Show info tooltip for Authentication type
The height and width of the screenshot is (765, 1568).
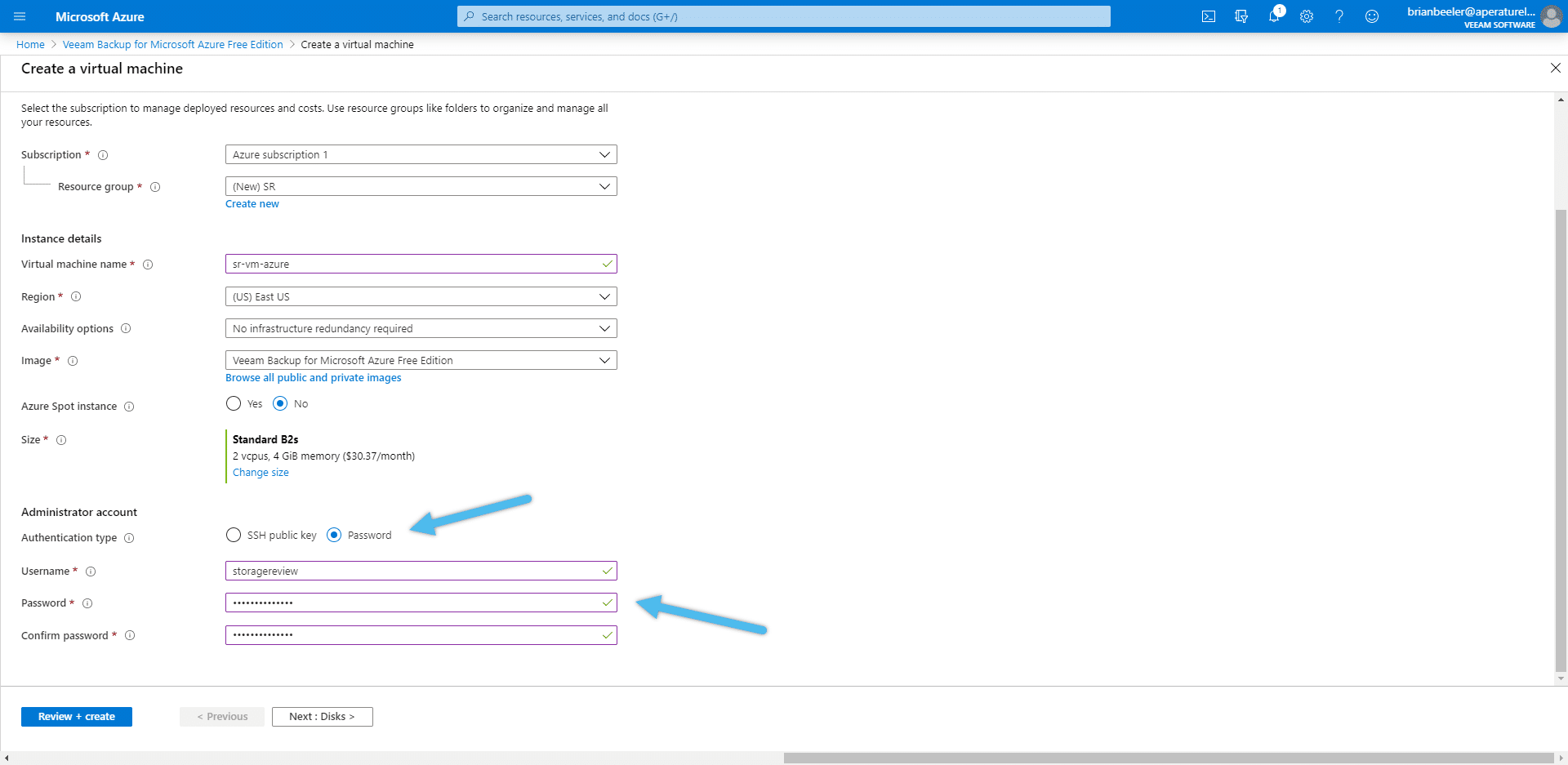pyautogui.click(x=129, y=538)
